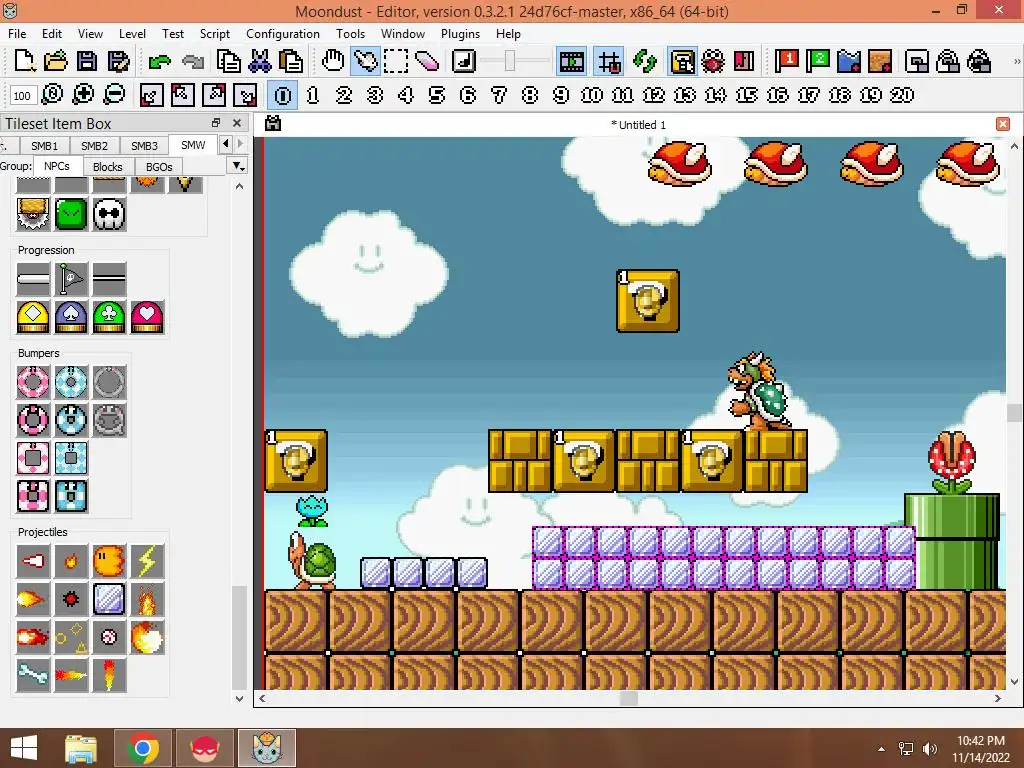Reset zoom with the magnifier-zero icon

[52, 95]
